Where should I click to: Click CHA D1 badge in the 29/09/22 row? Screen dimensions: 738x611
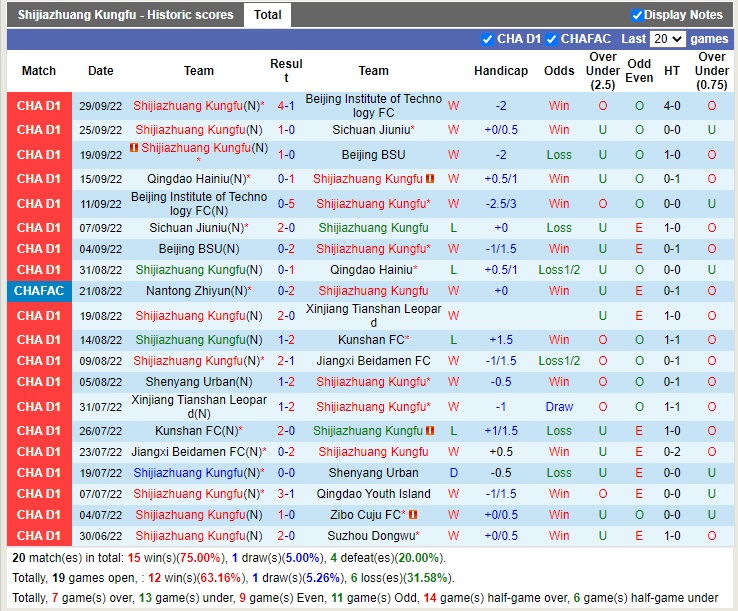point(38,105)
